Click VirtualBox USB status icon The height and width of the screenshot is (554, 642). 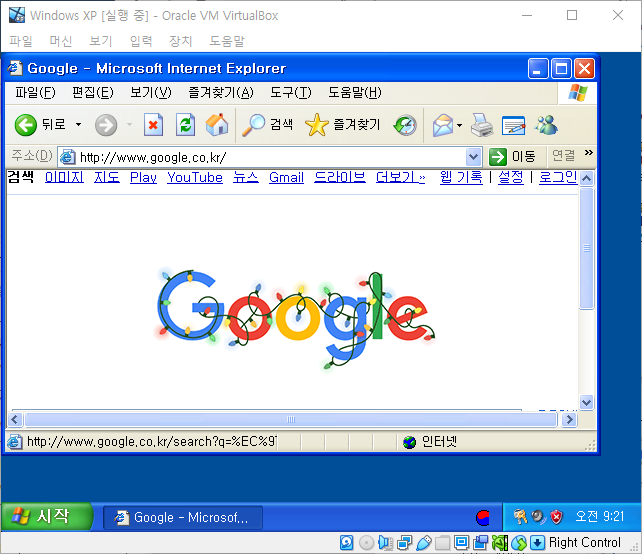[424, 543]
